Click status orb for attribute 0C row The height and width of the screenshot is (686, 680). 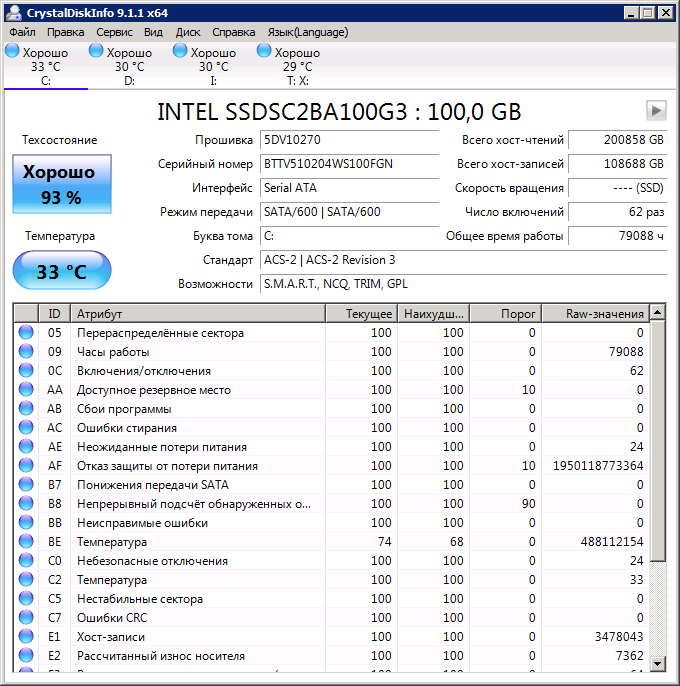click(26, 371)
